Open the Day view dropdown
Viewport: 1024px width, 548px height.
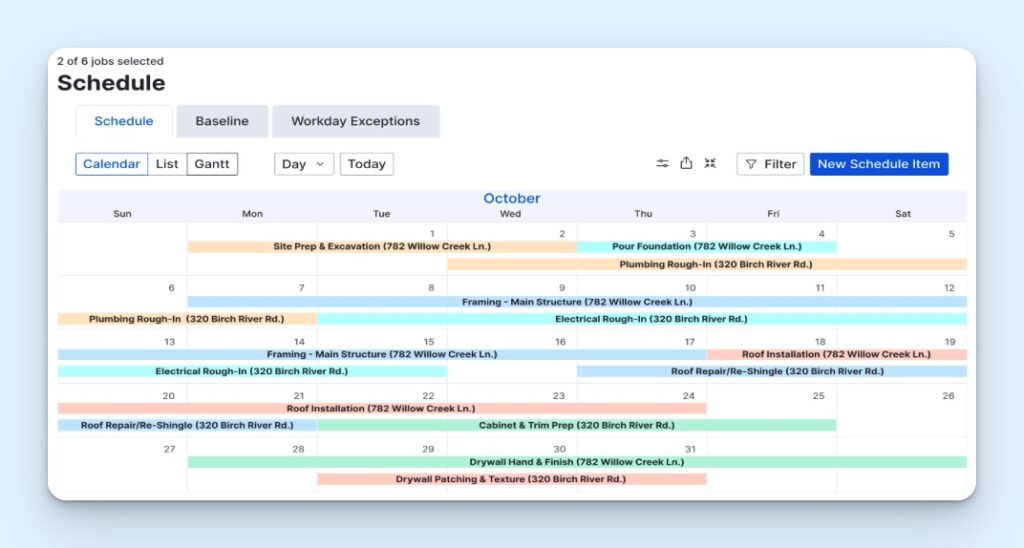coord(304,164)
